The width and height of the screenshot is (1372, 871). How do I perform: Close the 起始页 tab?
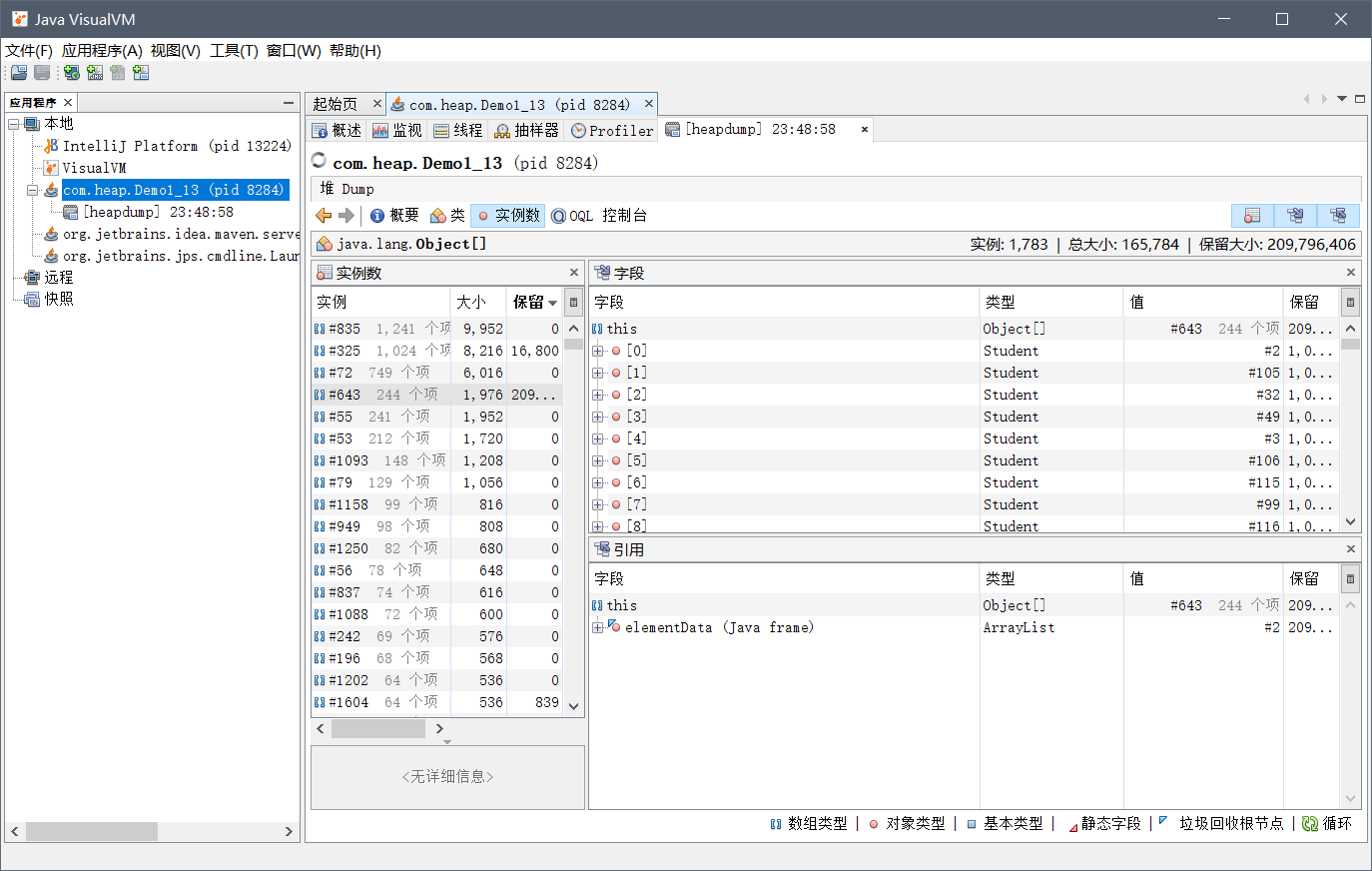tap(376, 103)
